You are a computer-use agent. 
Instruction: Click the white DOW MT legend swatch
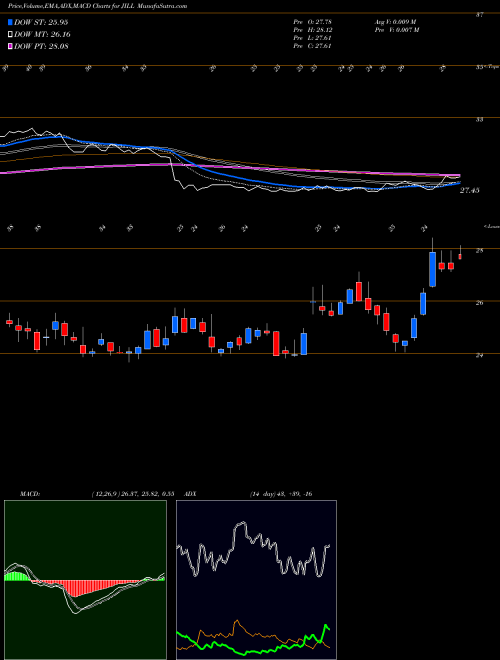coord(10,35)
